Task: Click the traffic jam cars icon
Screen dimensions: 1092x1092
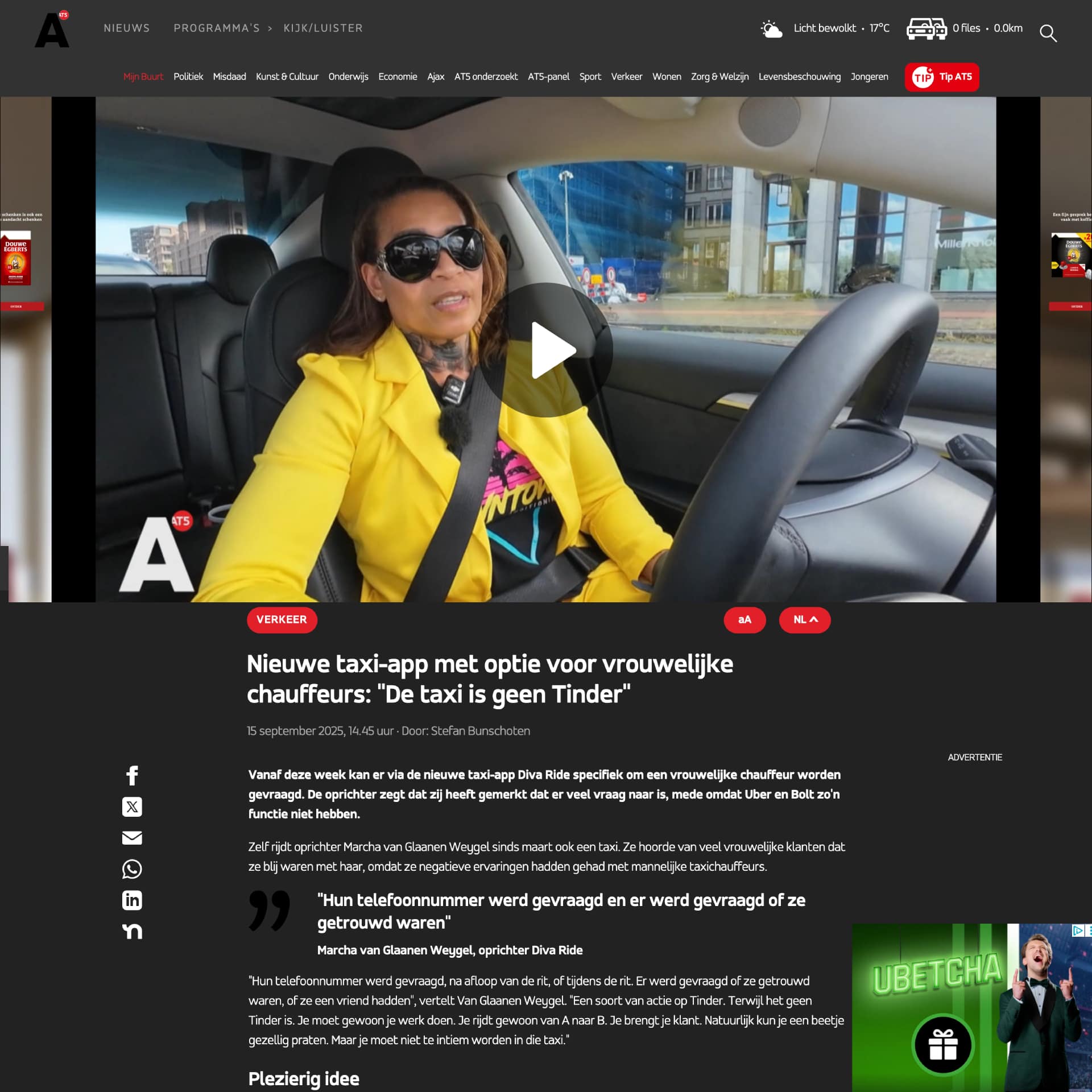Action: click(926, 28)
